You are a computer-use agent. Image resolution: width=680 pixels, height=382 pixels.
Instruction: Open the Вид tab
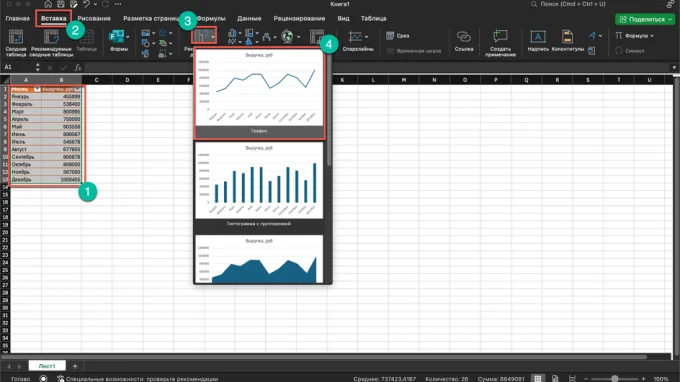pos(343,19)
